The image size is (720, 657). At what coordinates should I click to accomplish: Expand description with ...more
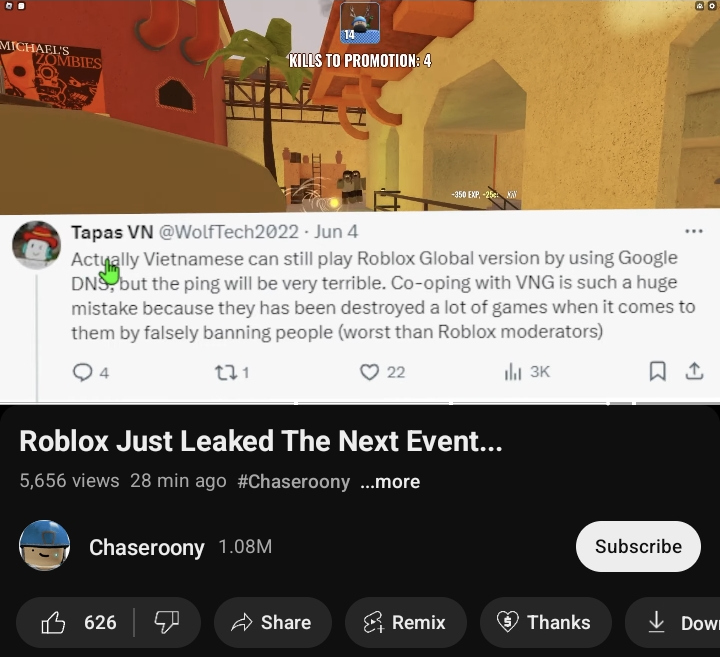pos(390,482)
